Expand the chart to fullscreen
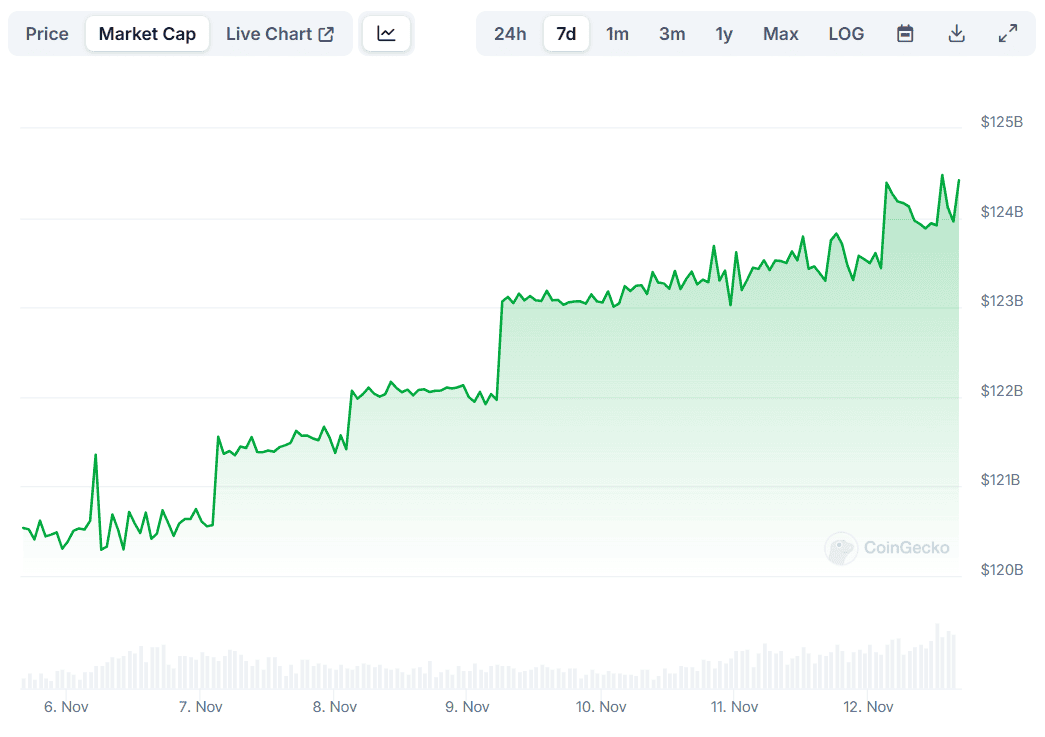 pos(1008,32)
